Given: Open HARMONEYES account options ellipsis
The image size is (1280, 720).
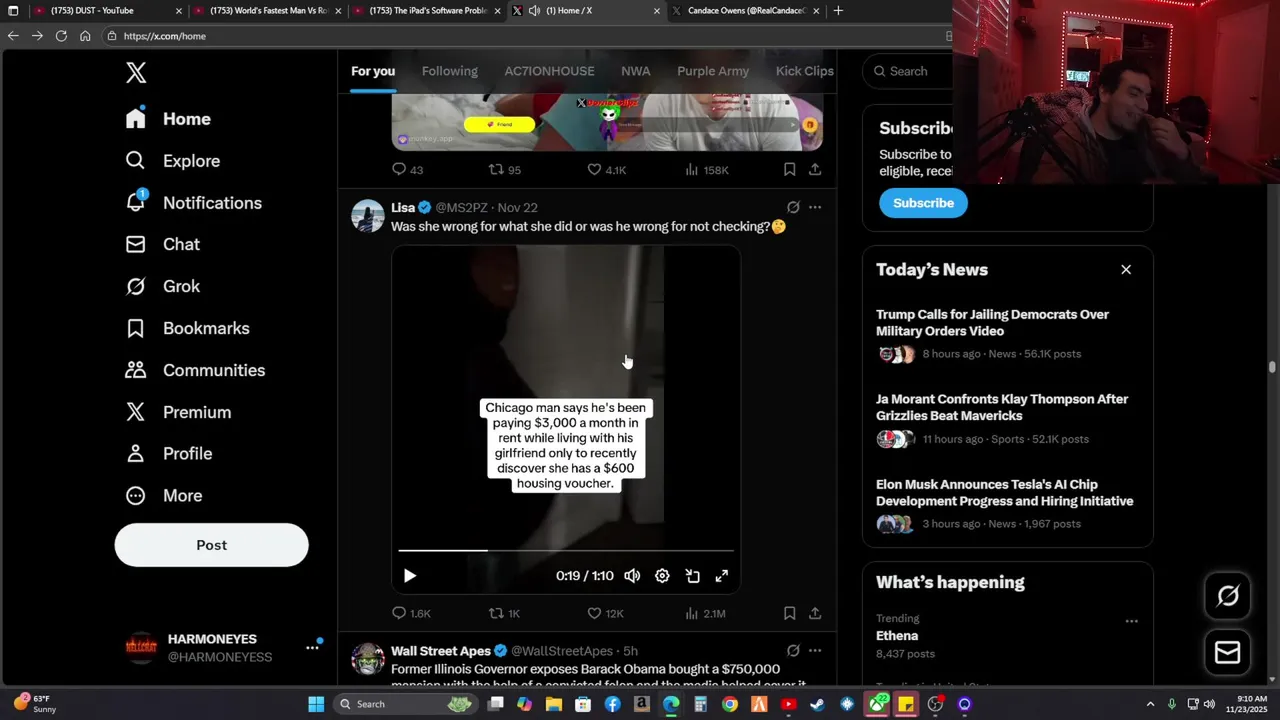Looking at the screenshot, I should [312, 648].
